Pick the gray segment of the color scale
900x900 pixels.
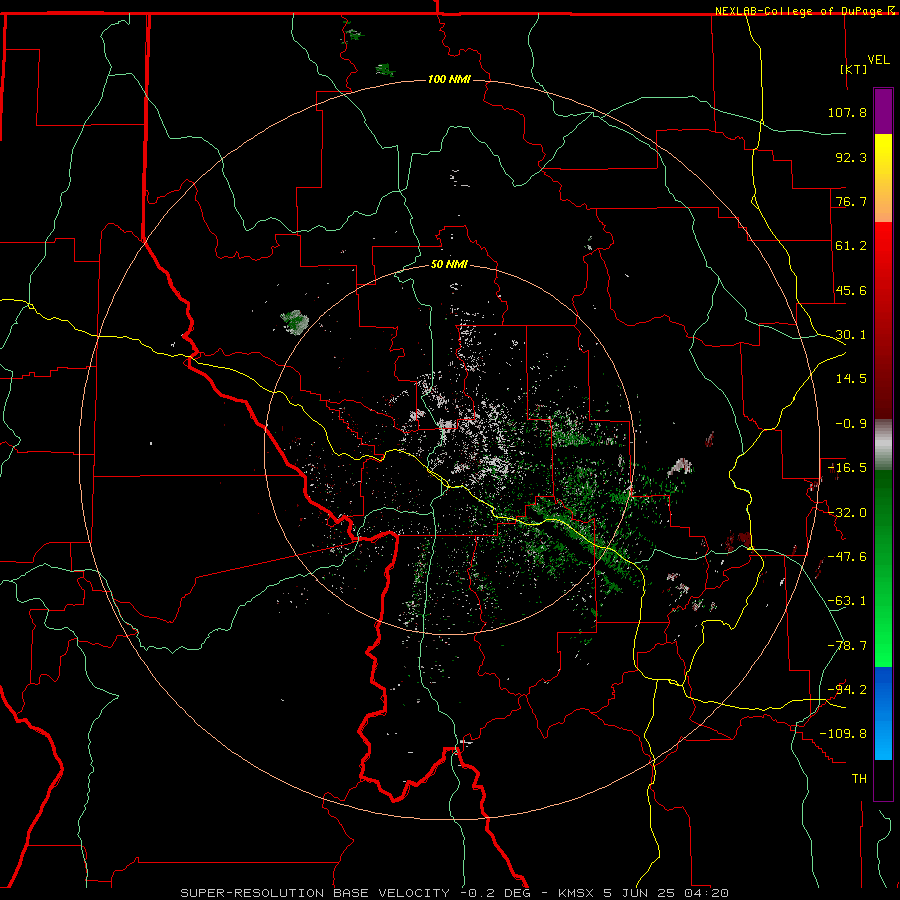[x=883, y=444]
